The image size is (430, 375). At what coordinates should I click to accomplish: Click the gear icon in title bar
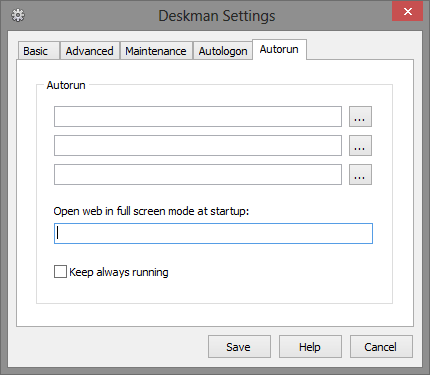coord(18,15)
